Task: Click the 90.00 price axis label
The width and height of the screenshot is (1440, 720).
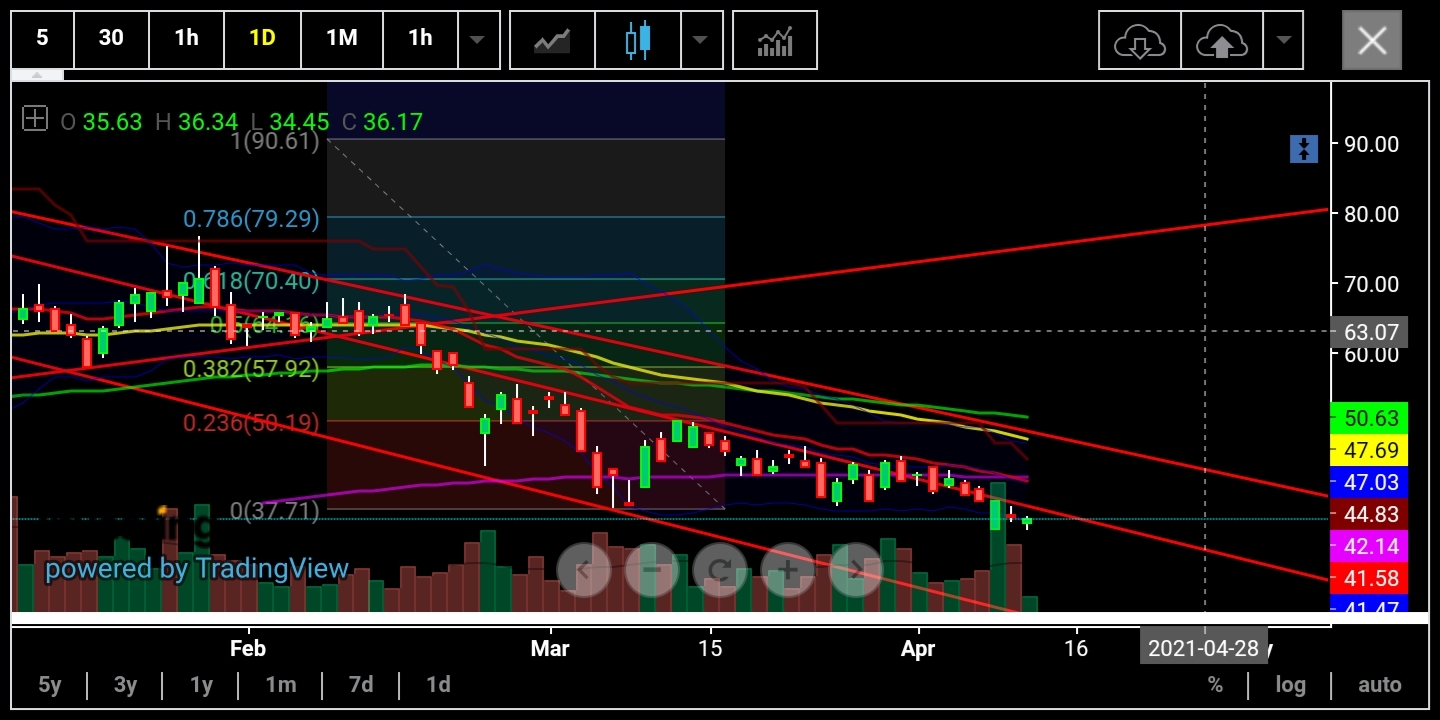Action: click(x=1371, y=144)
